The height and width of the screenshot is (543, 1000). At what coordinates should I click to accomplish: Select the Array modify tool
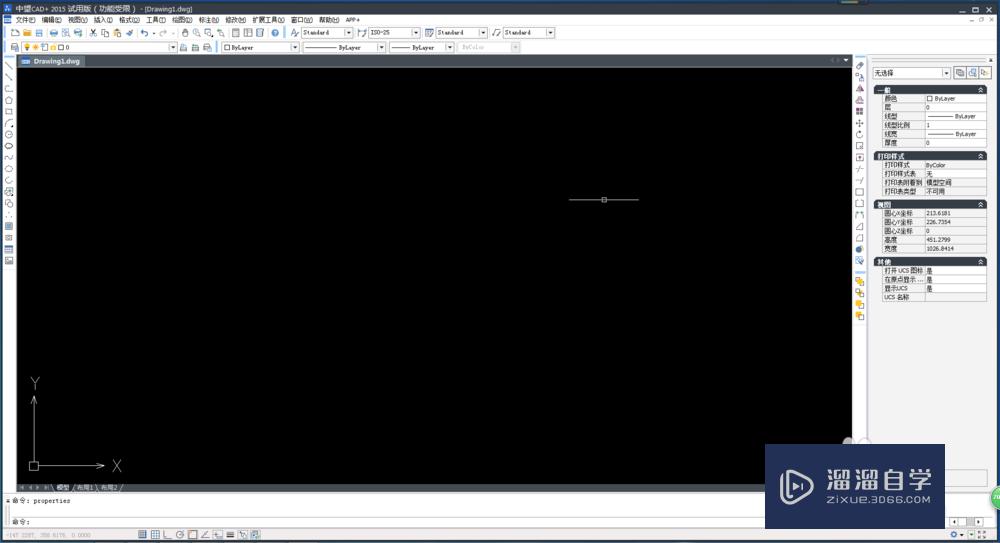click(860, 111)
